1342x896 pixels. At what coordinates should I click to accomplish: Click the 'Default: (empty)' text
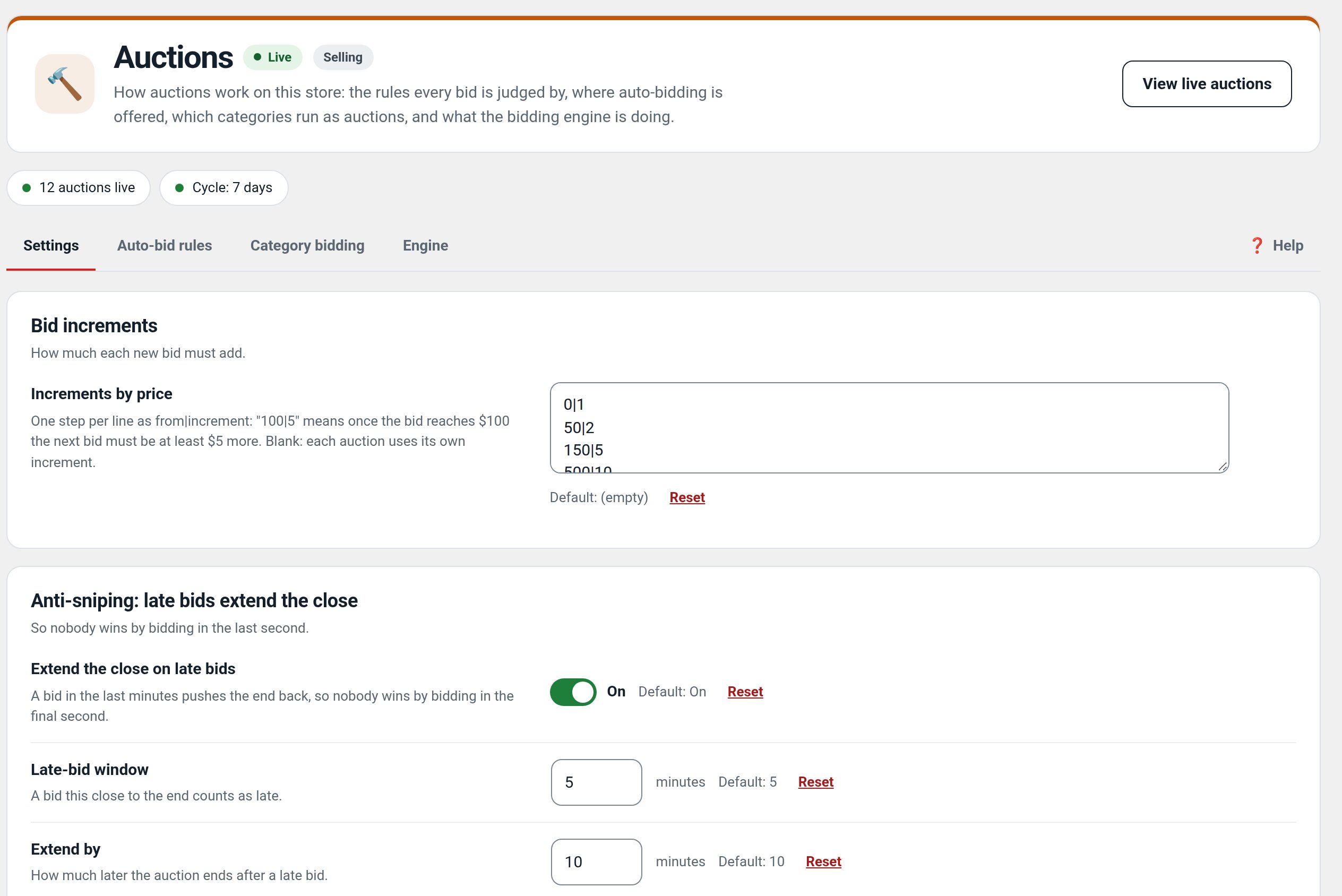(x=599, y=498)
